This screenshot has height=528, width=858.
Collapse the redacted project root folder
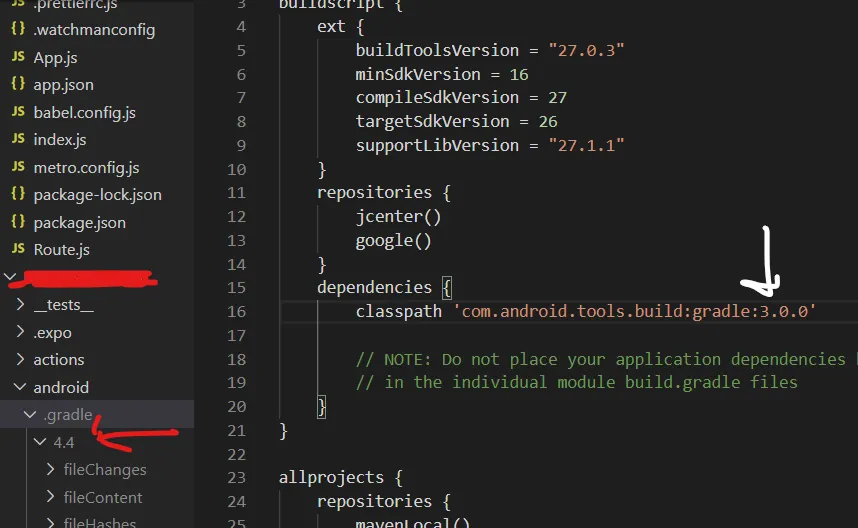pos(10,277)
